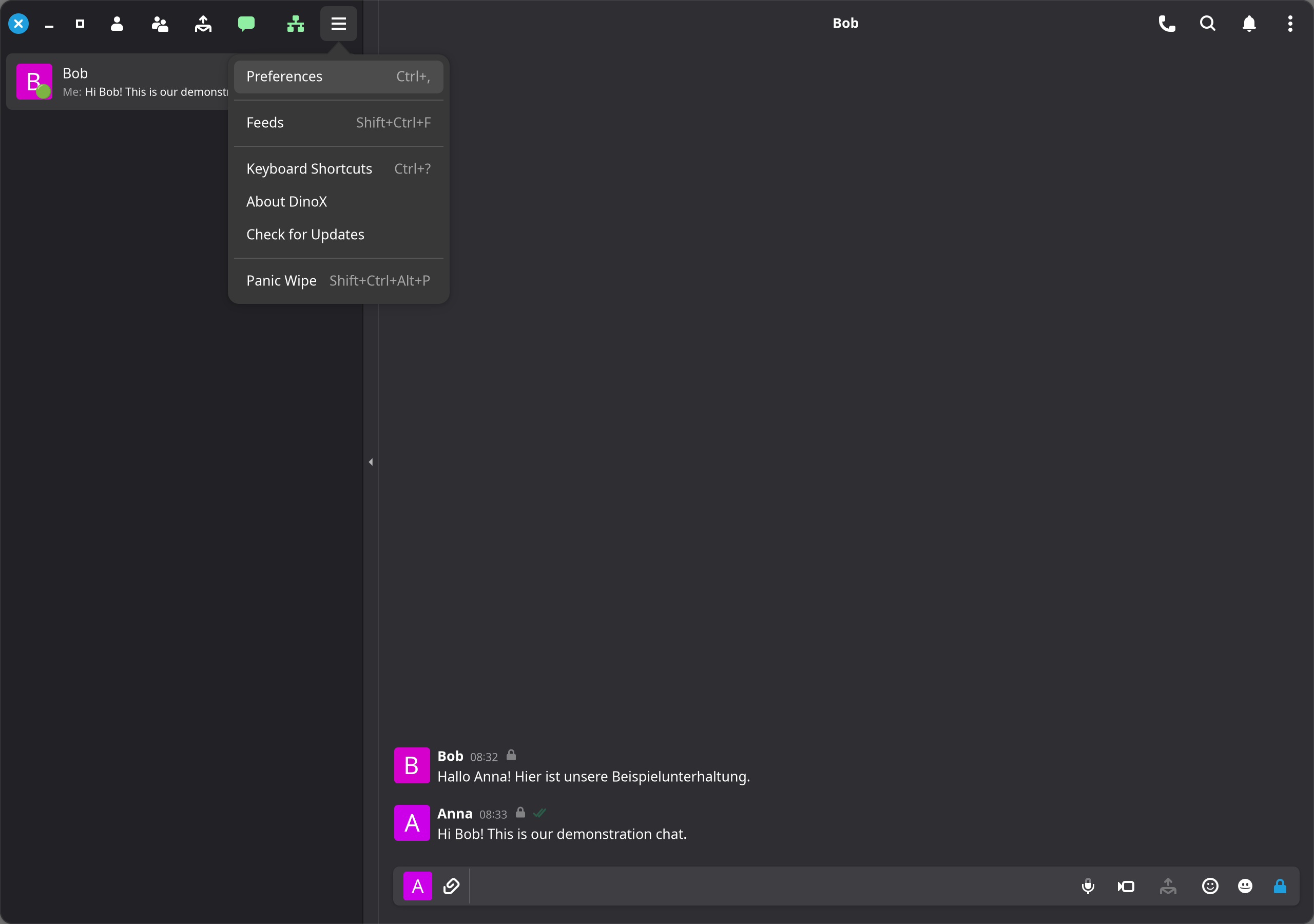
Task: Click message 'Hallo Anna! Hier ist unsere Beispielunterhaltung.'
Action: pyautogui.click(x=593, y=777)
